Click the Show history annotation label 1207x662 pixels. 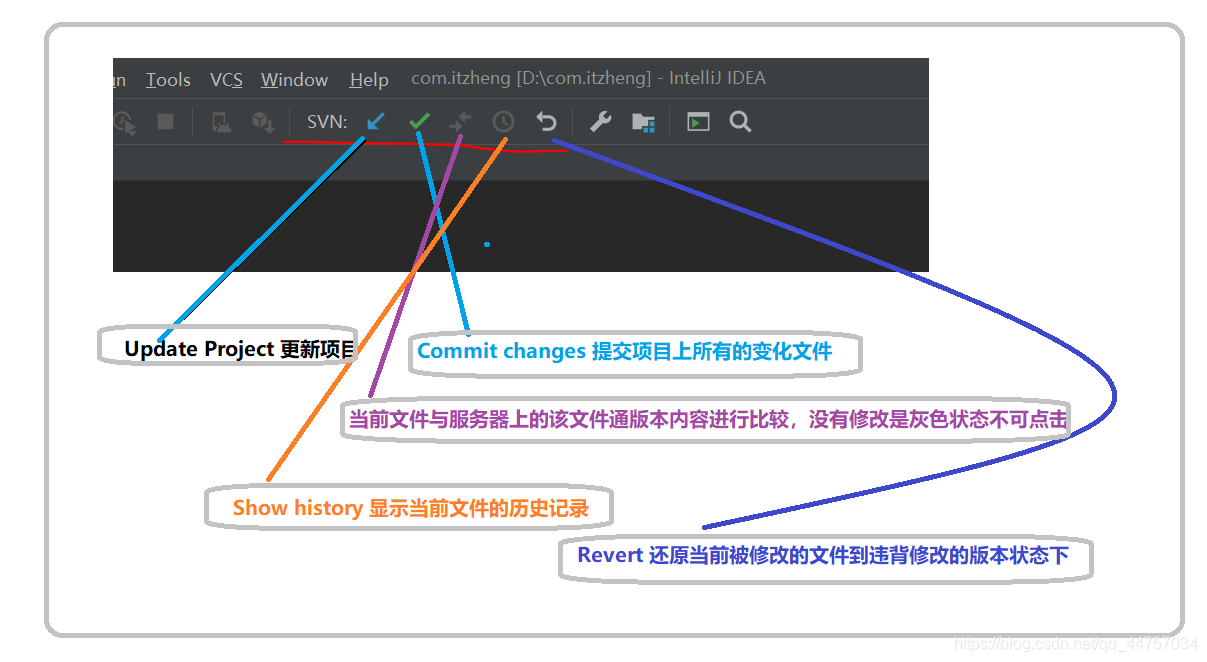408,507
